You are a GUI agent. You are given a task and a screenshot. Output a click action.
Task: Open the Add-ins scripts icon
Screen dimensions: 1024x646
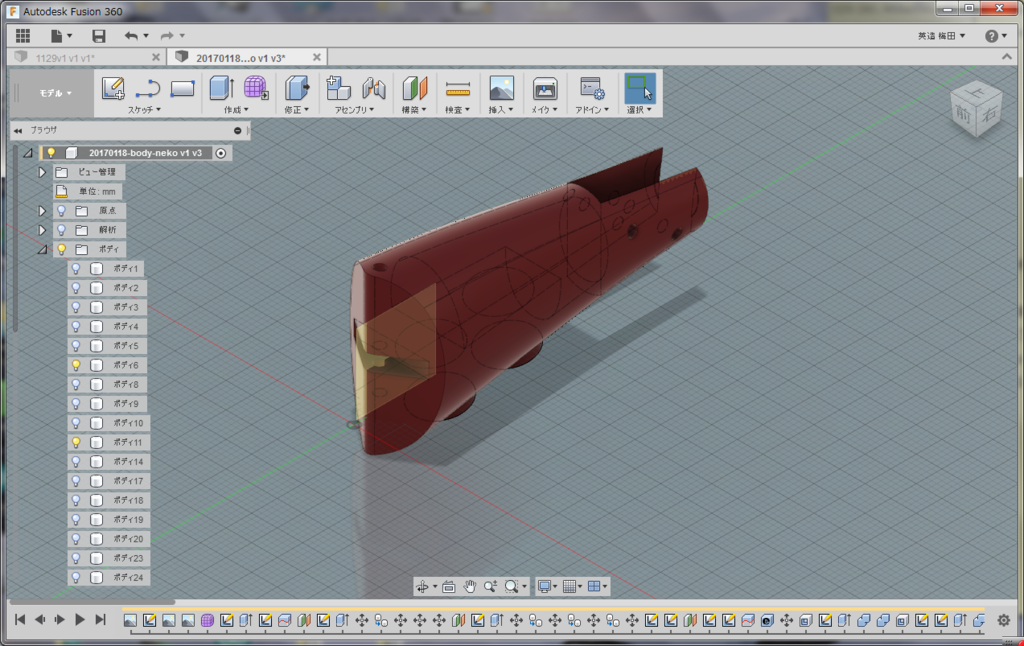click(592, 88)
